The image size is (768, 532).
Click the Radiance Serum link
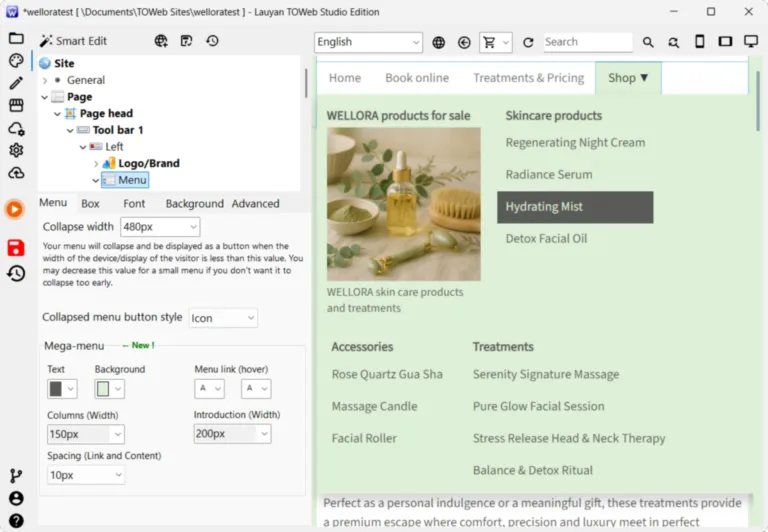coord(549,175)
